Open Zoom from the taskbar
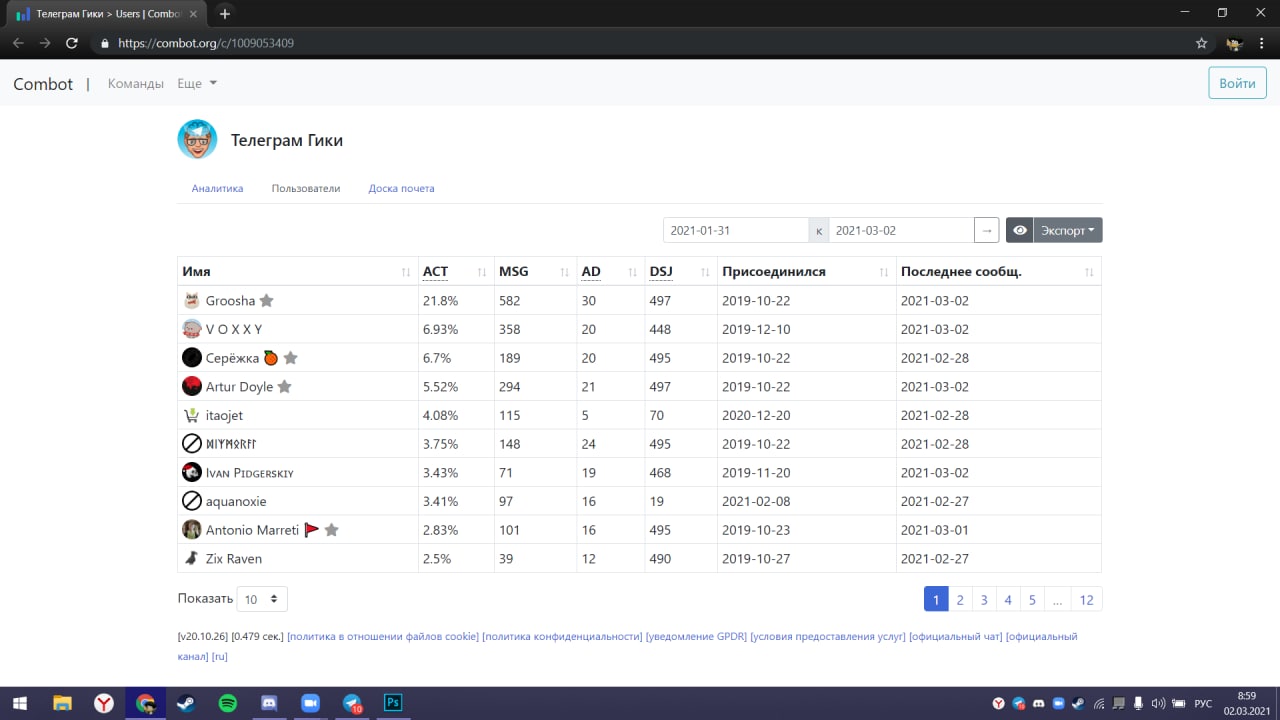Image resolution: width=1280 pixels, height=720 pixels. (310, 703)
